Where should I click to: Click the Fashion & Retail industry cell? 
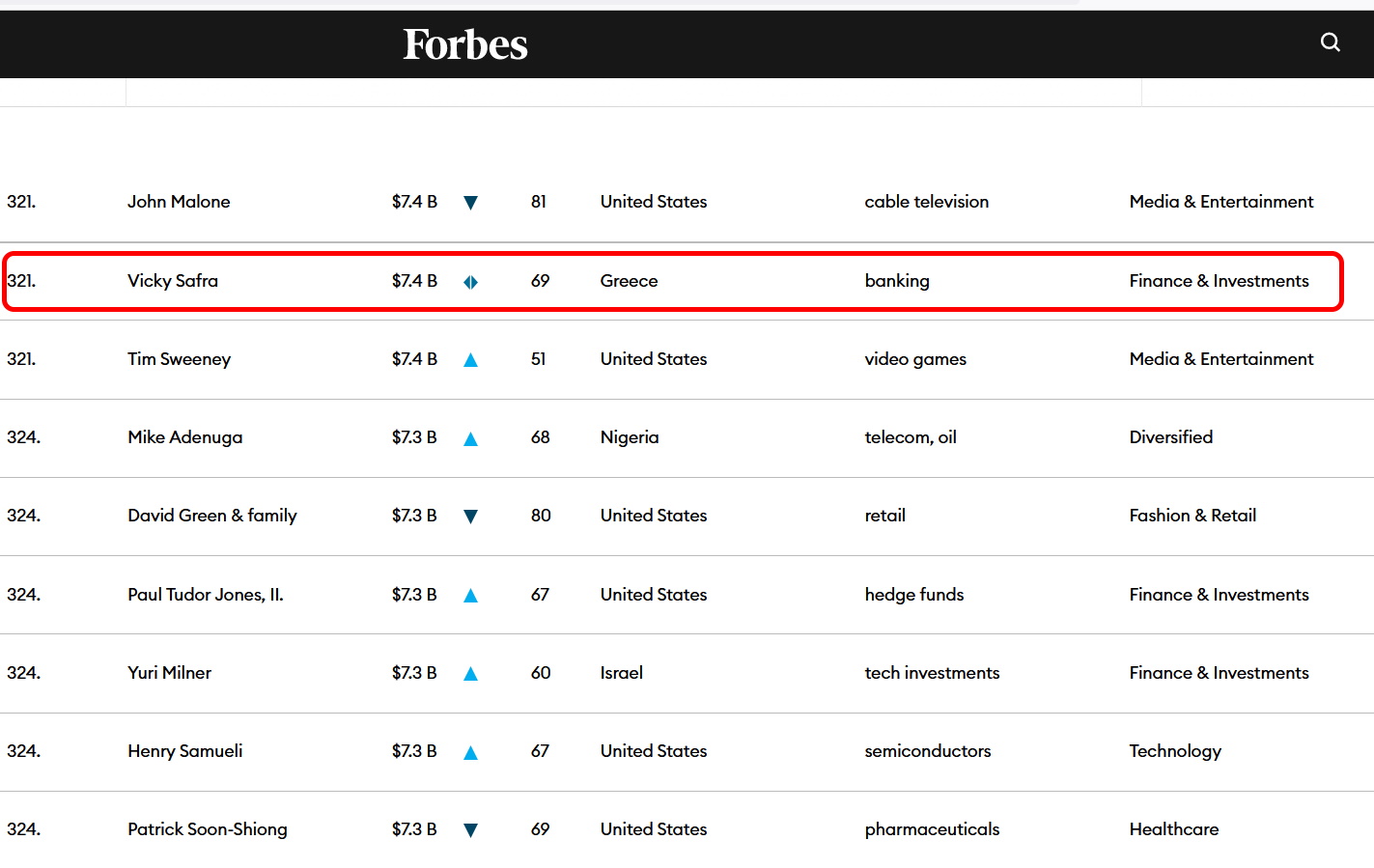(1192, 516)
